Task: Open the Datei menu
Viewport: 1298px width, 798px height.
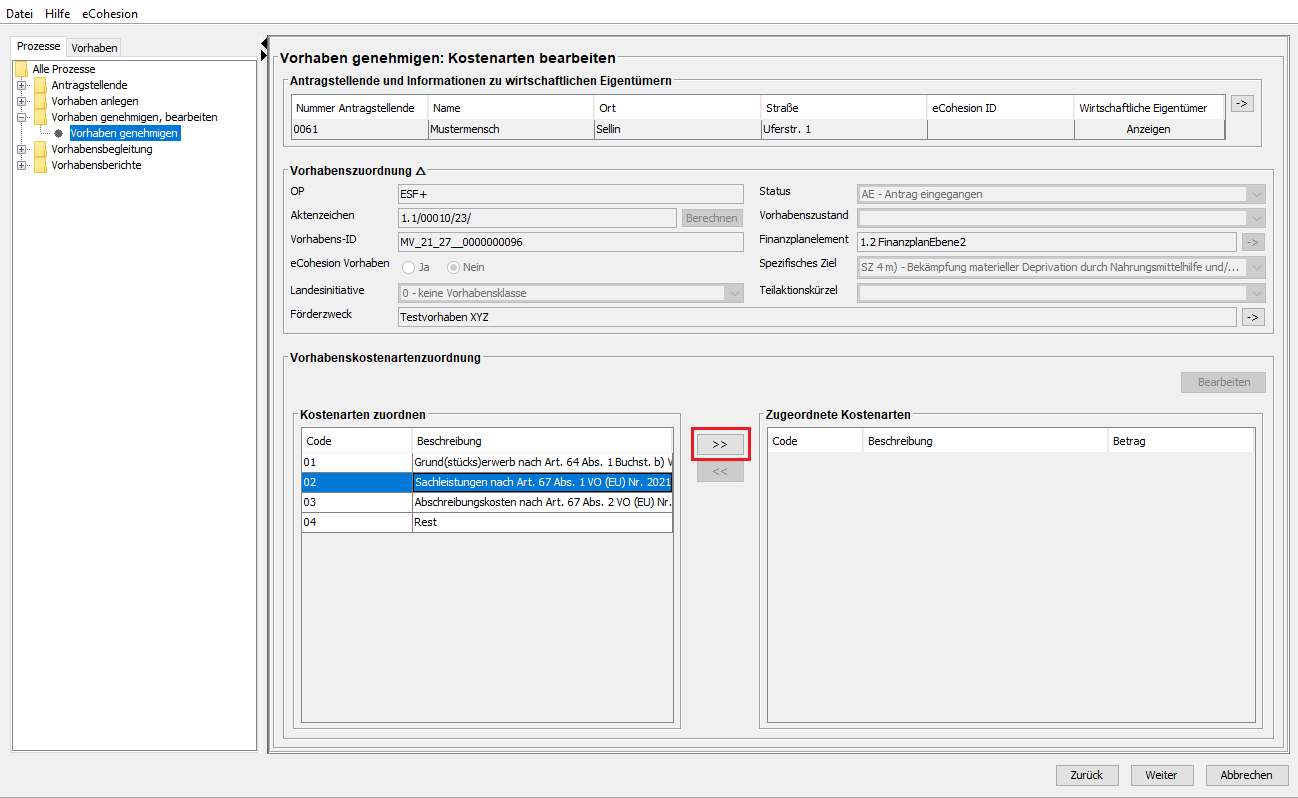Action: click(19, 14)
